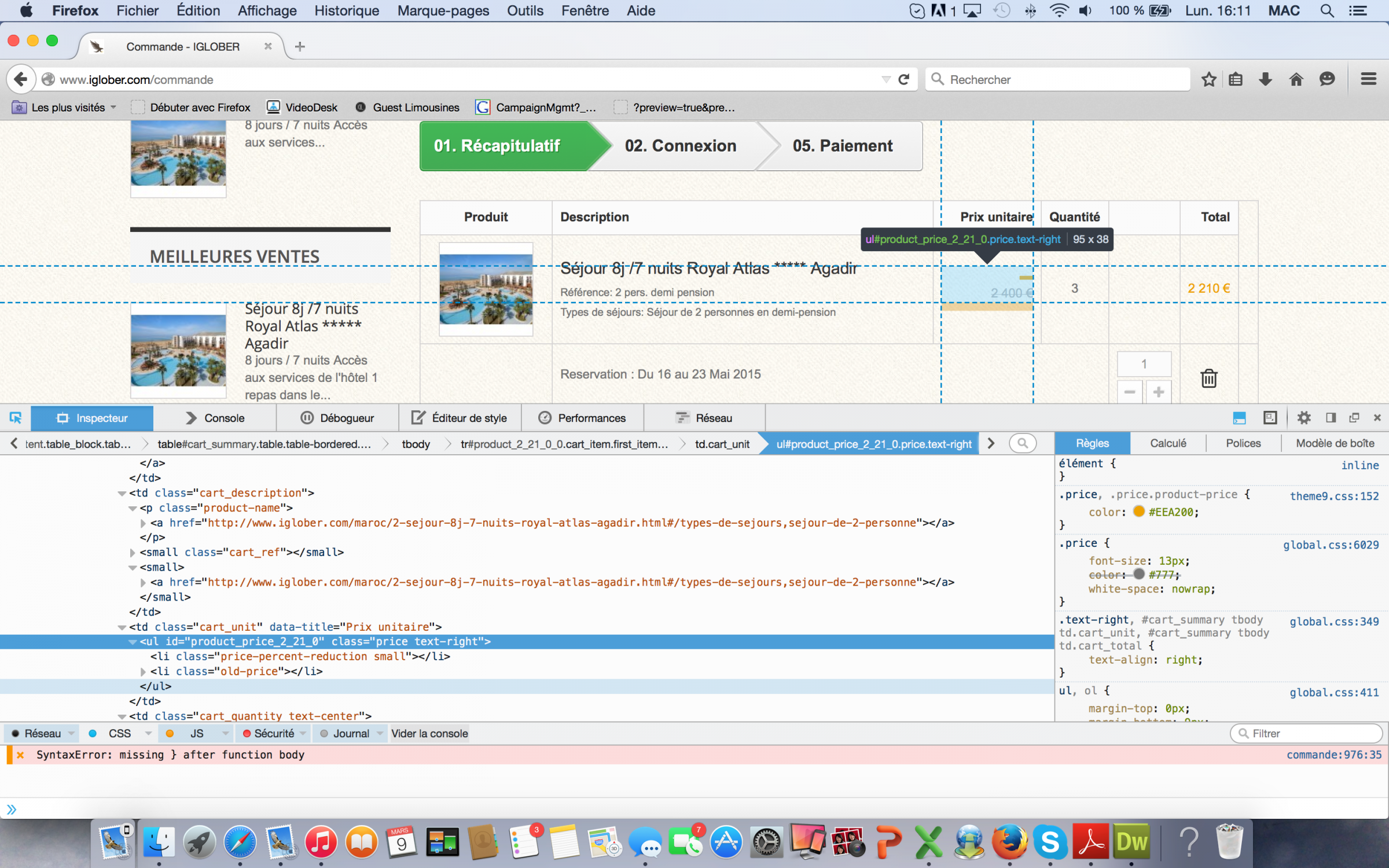Open Spotlight search in menu bar
The width and height of the screenshot is (1389, 868).
coord(1327,11)
